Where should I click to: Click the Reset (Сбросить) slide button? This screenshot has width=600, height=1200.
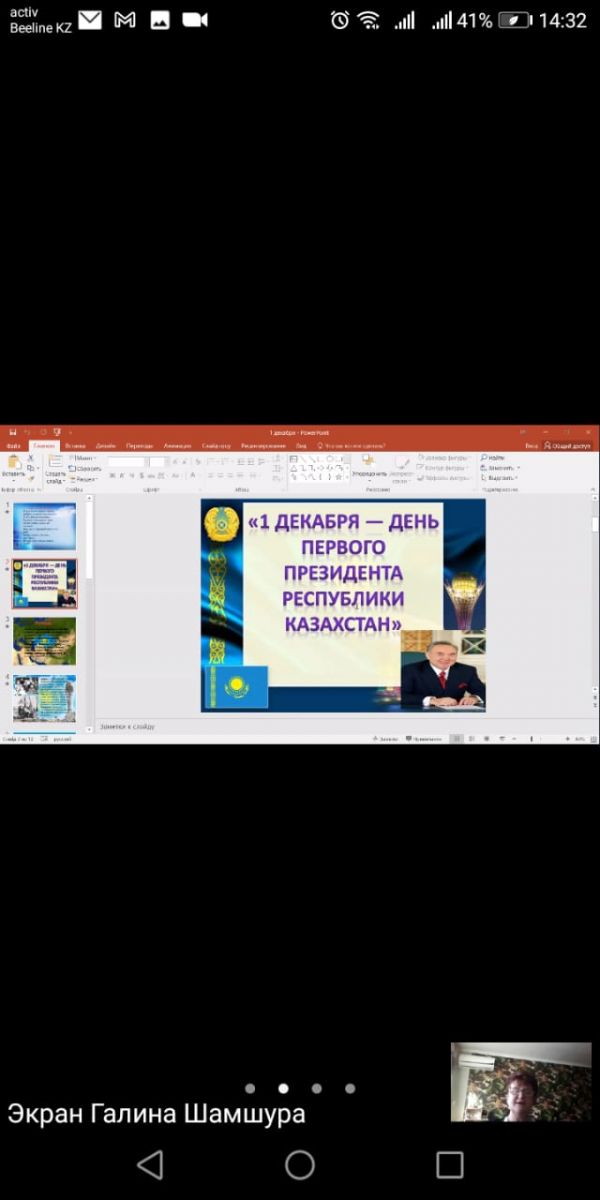[x=86, y=468]
